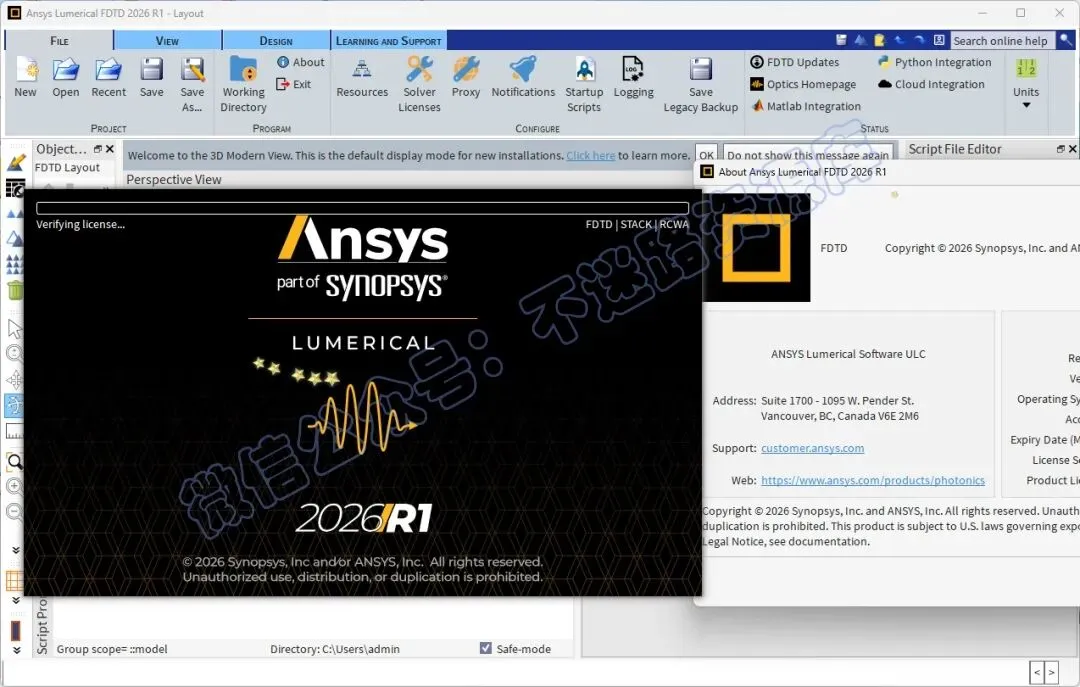Open Notifications settings

coord(523,76)
